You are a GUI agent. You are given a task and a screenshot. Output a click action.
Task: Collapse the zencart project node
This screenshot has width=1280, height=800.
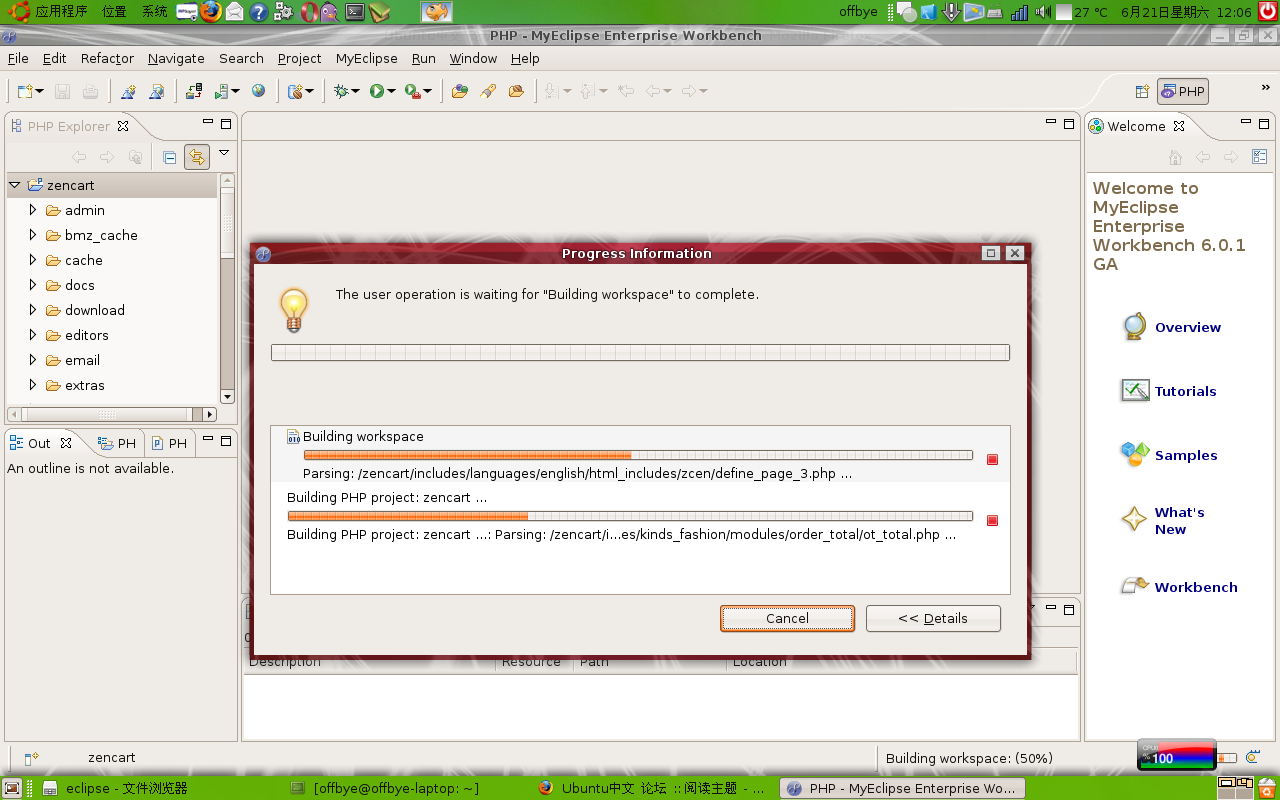[15, 185]
